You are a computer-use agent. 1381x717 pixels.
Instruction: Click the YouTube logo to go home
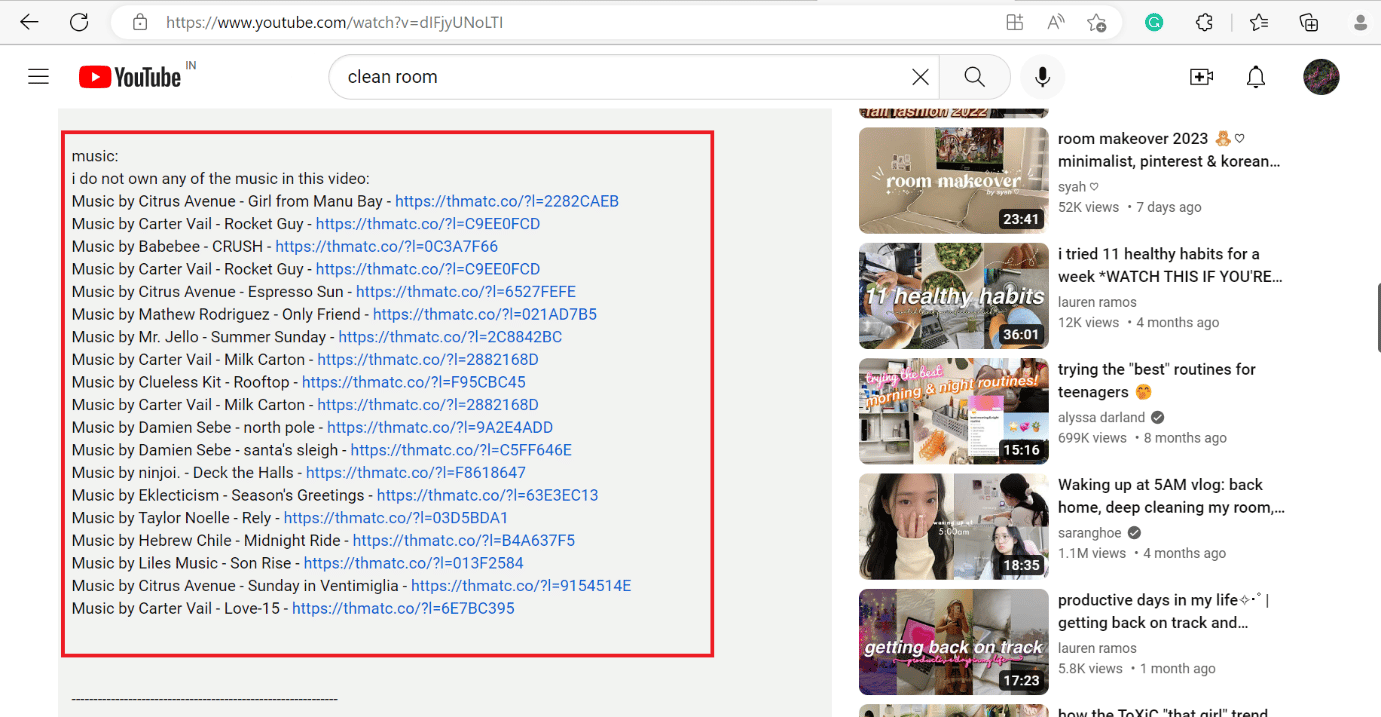131,77
